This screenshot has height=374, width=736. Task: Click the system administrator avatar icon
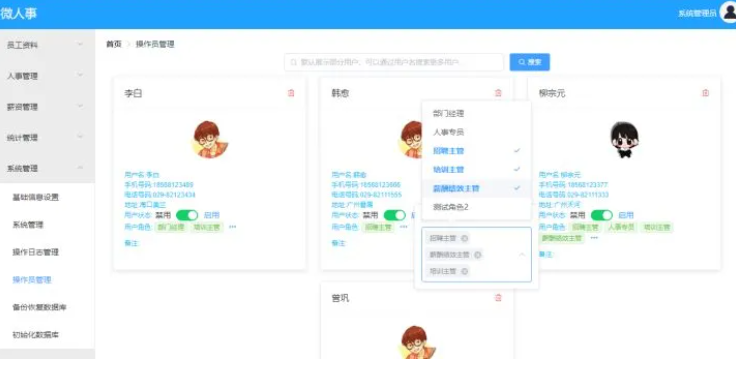coord(728,13)
